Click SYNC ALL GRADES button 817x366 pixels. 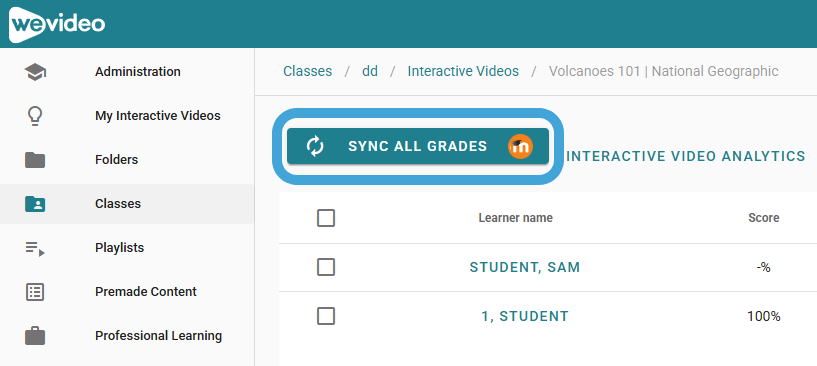[418, 146]
